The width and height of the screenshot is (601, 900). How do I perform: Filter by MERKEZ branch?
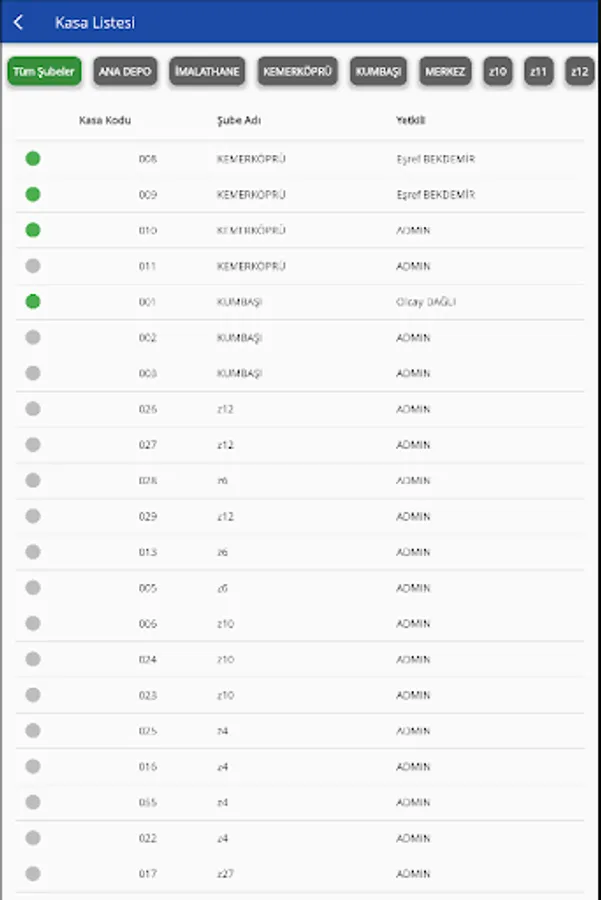445,72
